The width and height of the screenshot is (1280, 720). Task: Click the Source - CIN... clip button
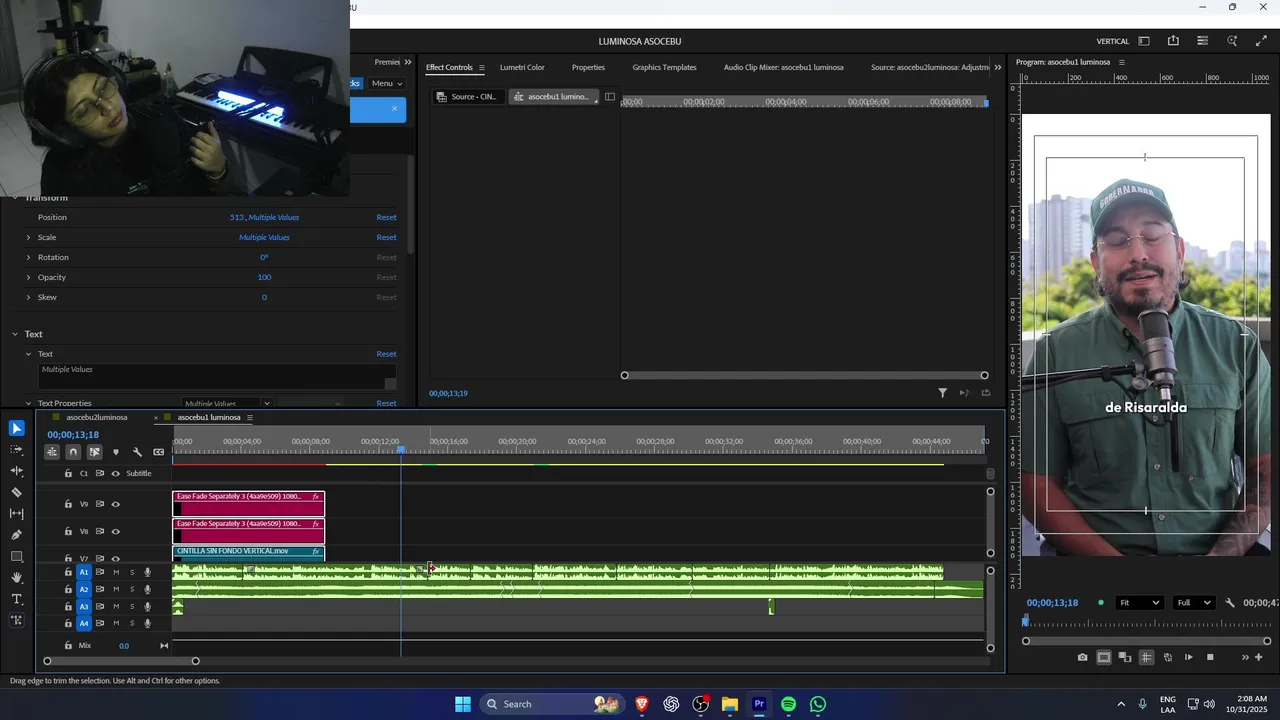467,97
